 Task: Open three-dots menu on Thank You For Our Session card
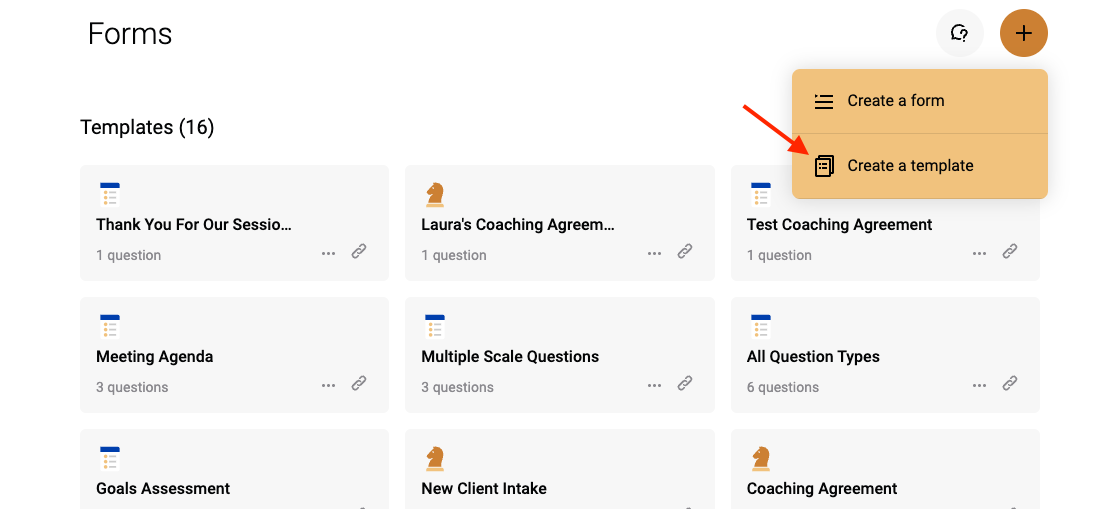click(328, 253)
